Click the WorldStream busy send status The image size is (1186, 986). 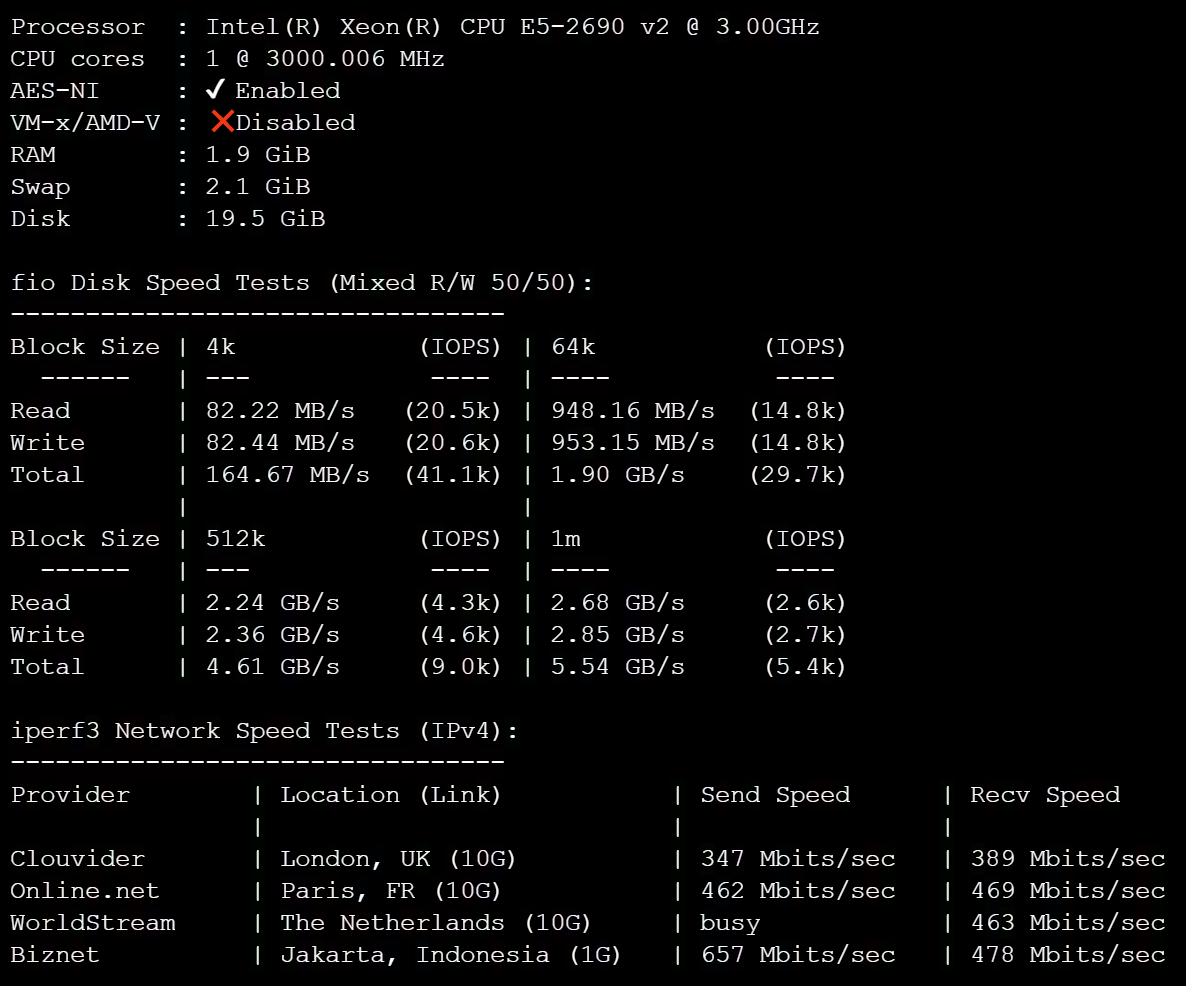[x=730, y=923]
